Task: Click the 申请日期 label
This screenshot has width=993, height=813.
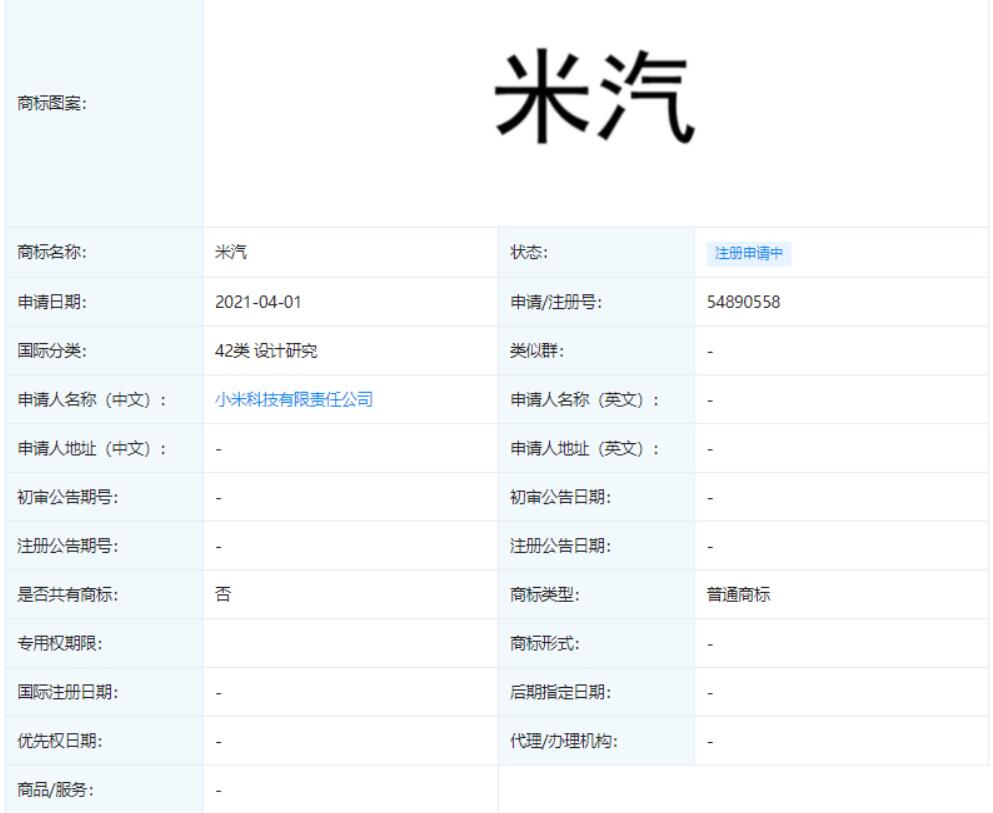Action: click(52, 302)
